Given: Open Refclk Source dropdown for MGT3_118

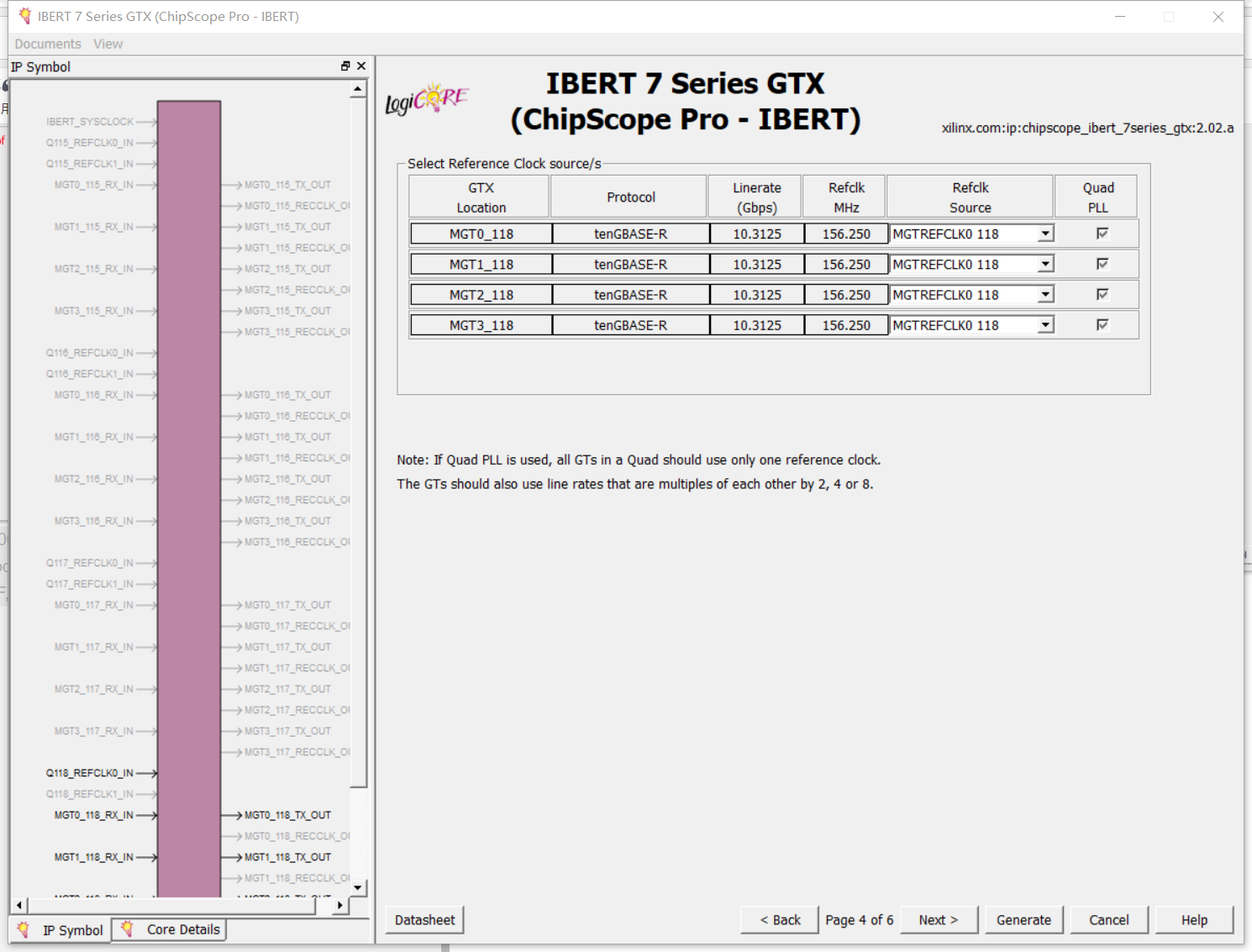Looking at the screenshot, I should point(1045,325).
